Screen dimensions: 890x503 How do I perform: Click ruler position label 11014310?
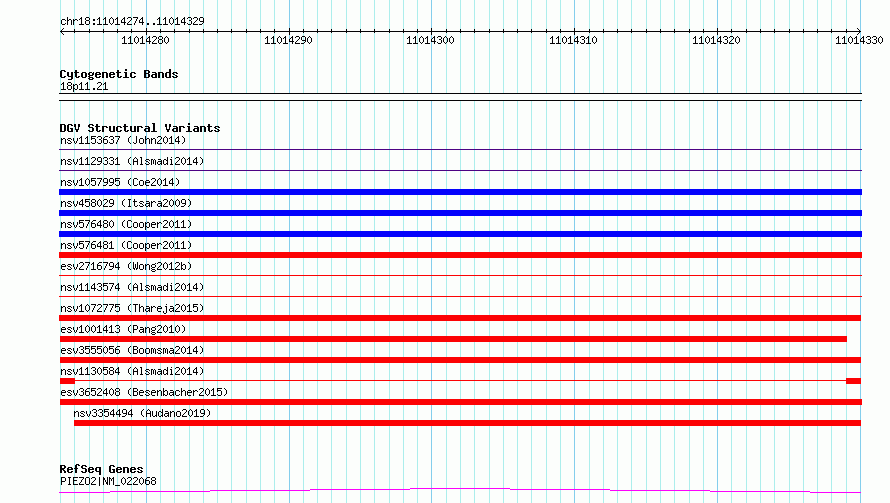[573, 40]
